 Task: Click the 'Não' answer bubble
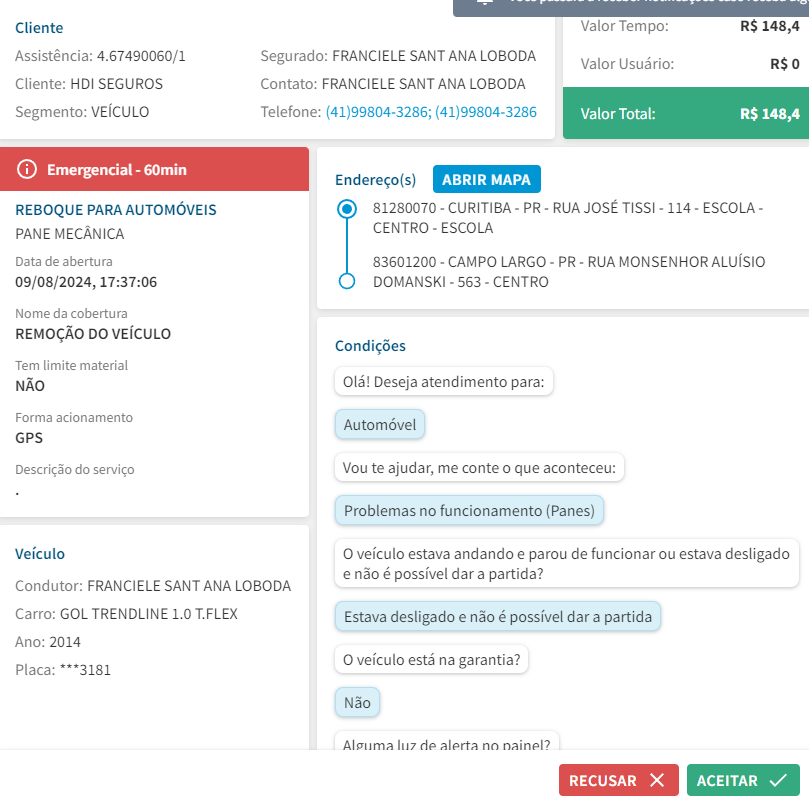coord(357,703)
